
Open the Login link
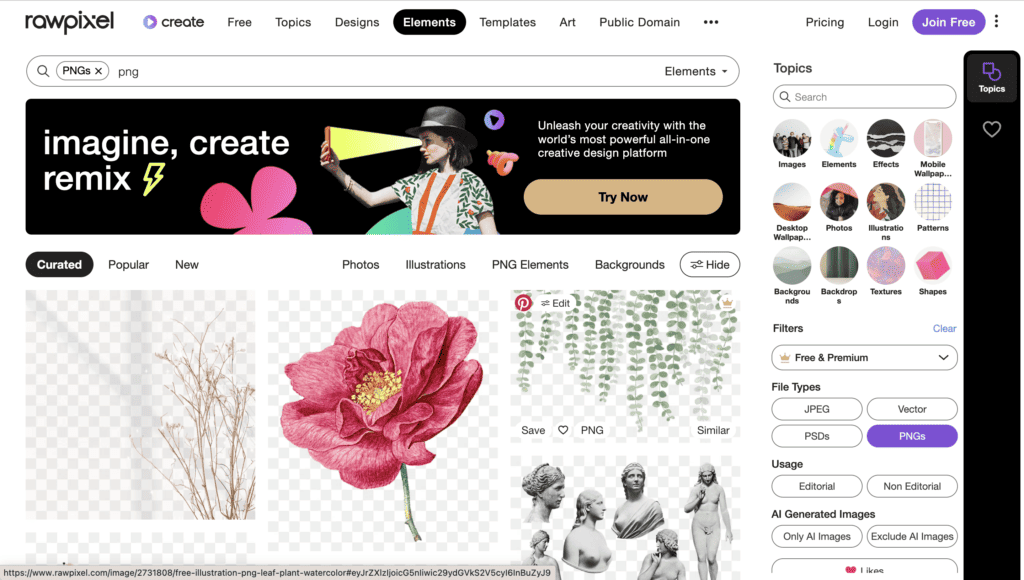click(883, 22)
